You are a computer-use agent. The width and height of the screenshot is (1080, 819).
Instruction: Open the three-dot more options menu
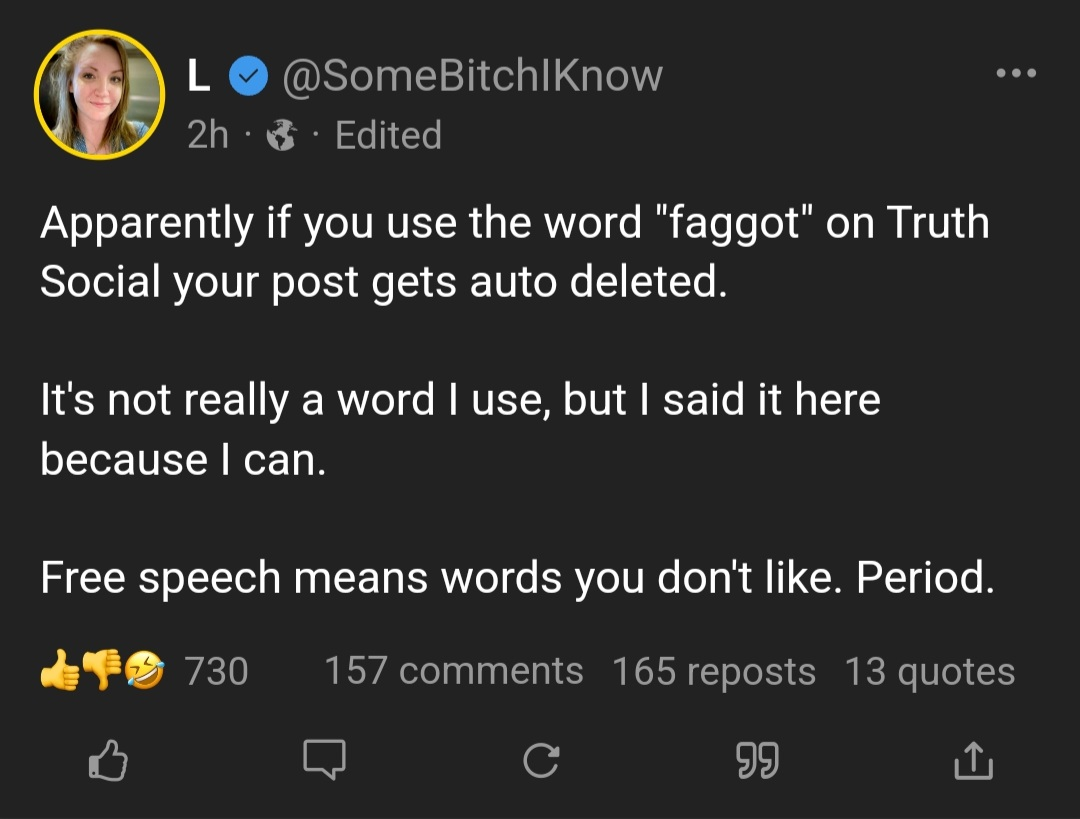(1015, 73)
